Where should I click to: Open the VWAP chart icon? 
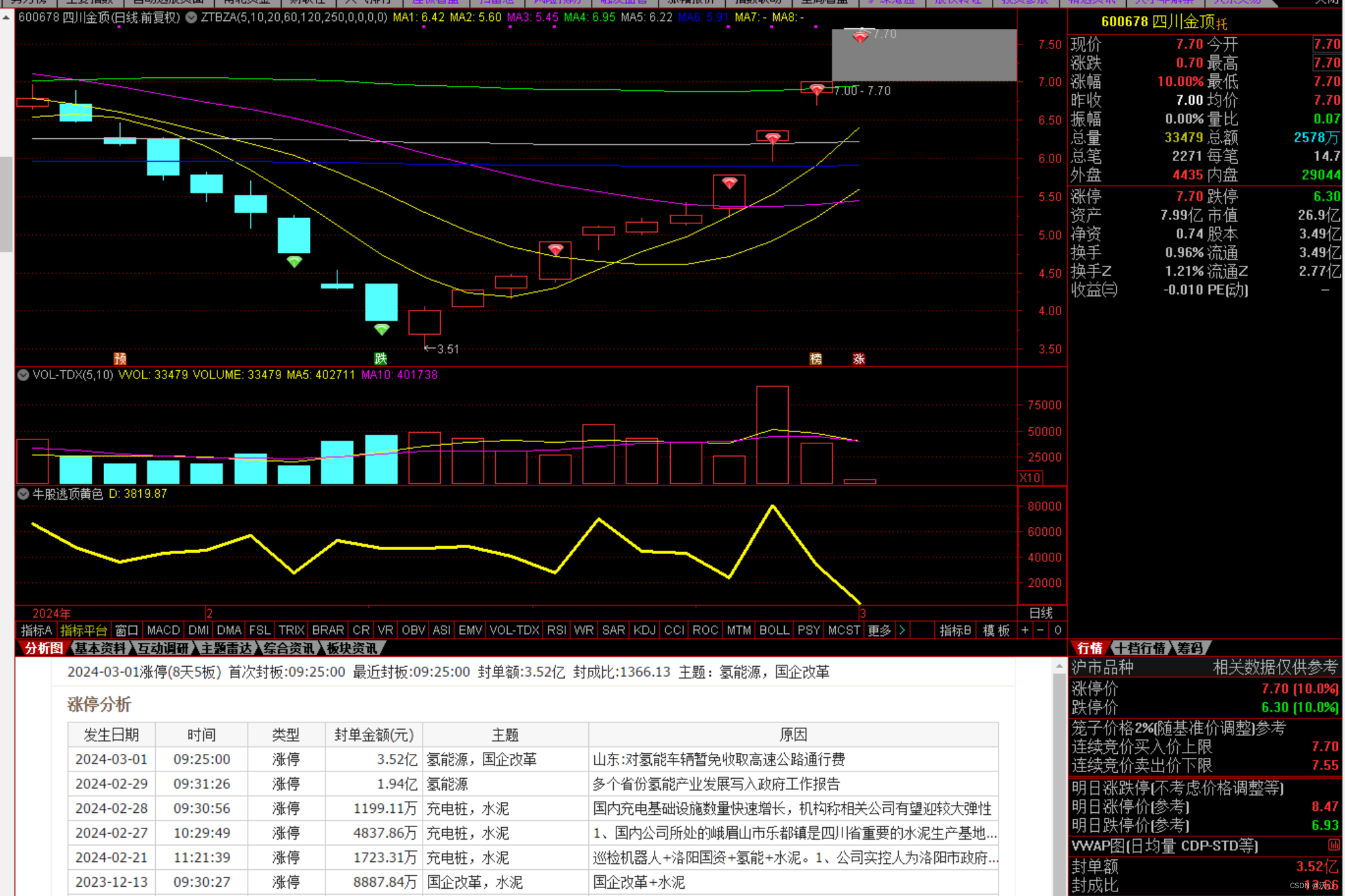pyautogui.click(x=1333, y=845)
